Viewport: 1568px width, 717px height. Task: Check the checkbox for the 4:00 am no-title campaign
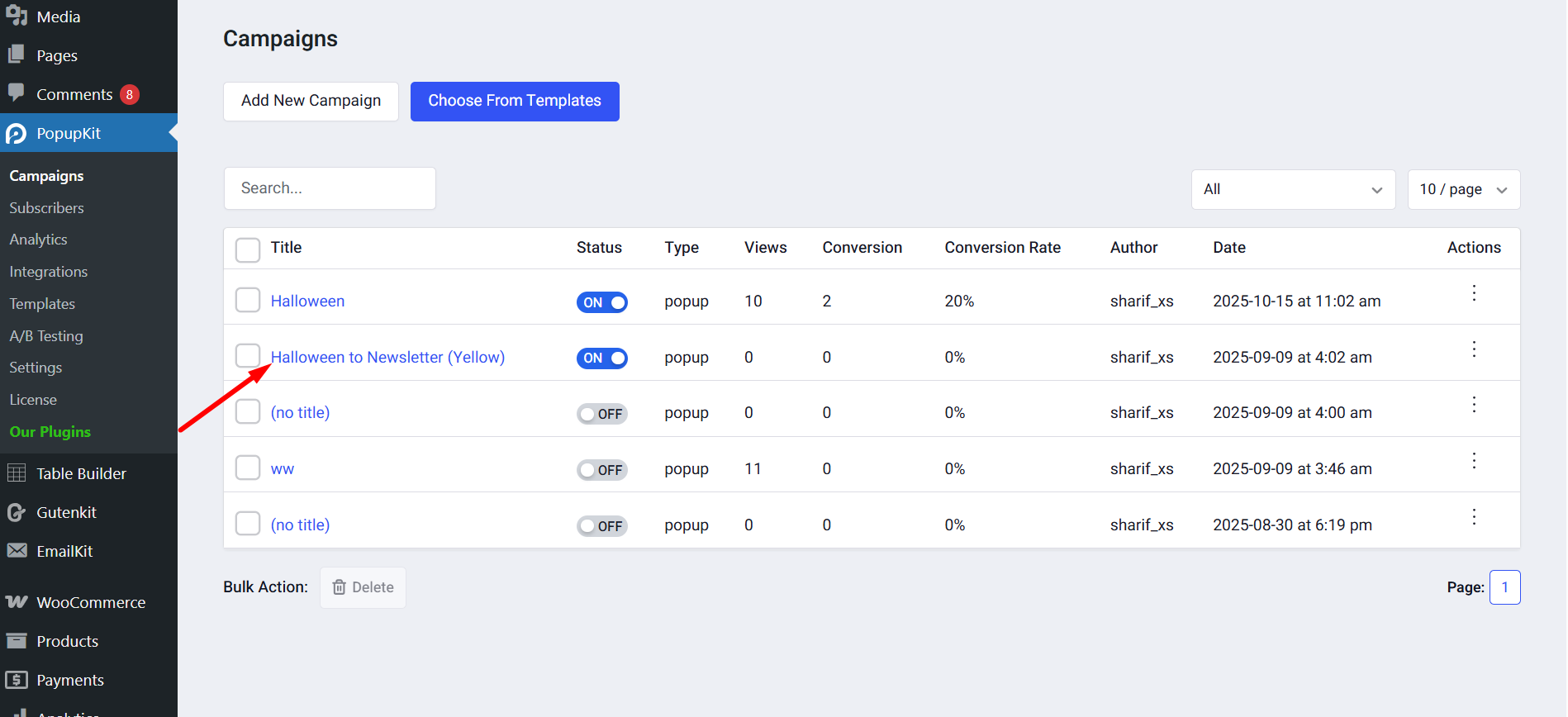point(248,411)
